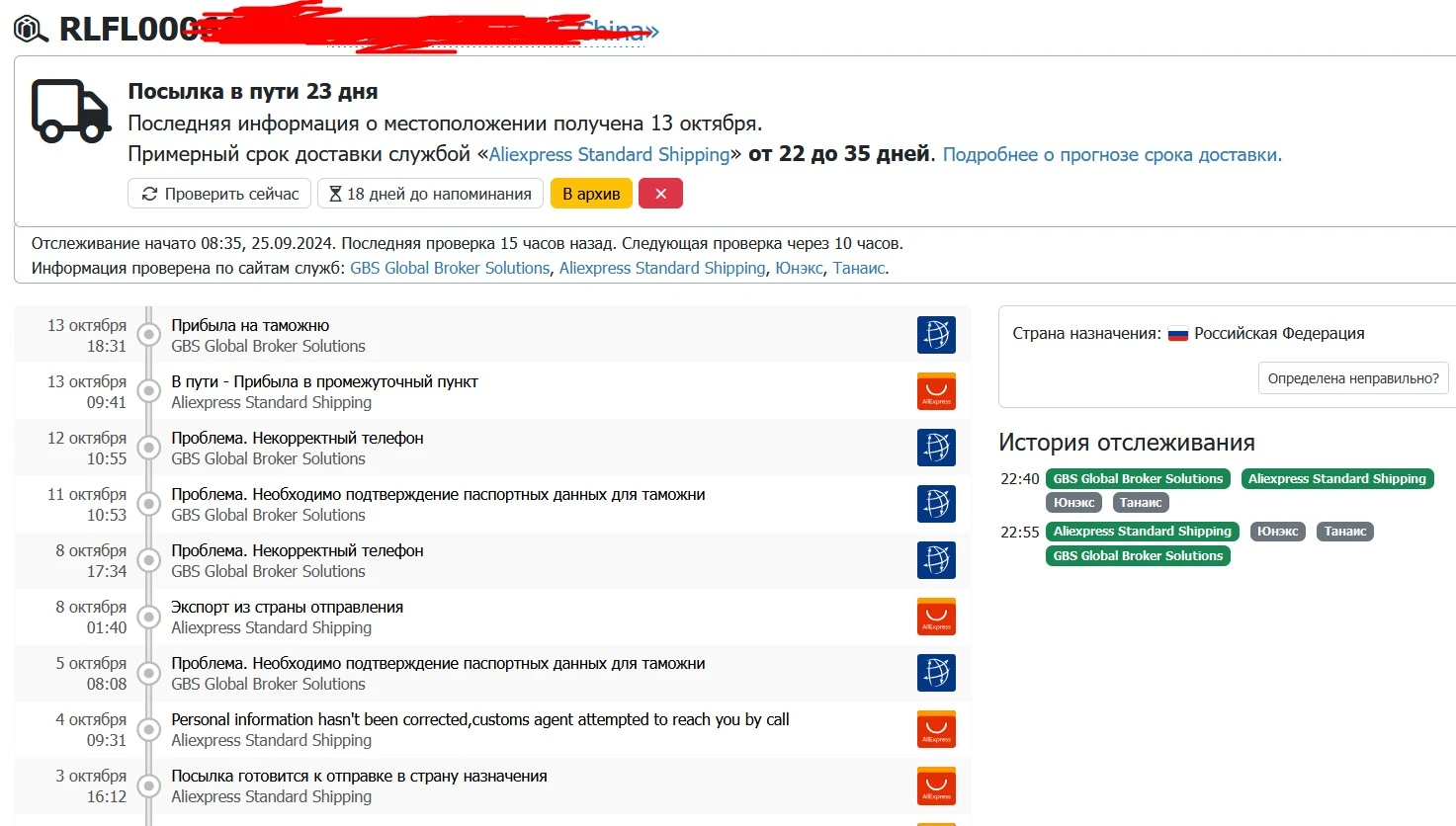Click GBS logo on 12 октября 'Некорректный телефон' row
The width and height of the screenshot is (1456, 826).
[x=936, y=448]
